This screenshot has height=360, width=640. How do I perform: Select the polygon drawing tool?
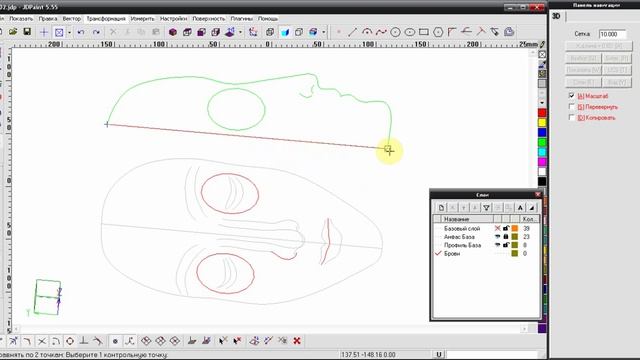[438, 32]
